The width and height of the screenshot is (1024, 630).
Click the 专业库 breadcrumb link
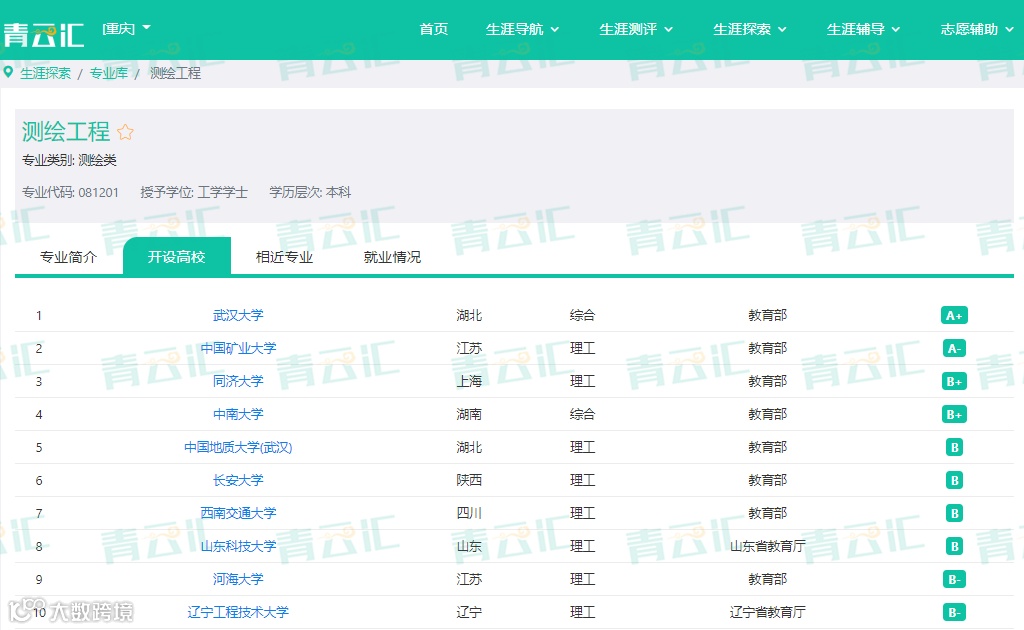pyautogui.click(x=108, y=73)
